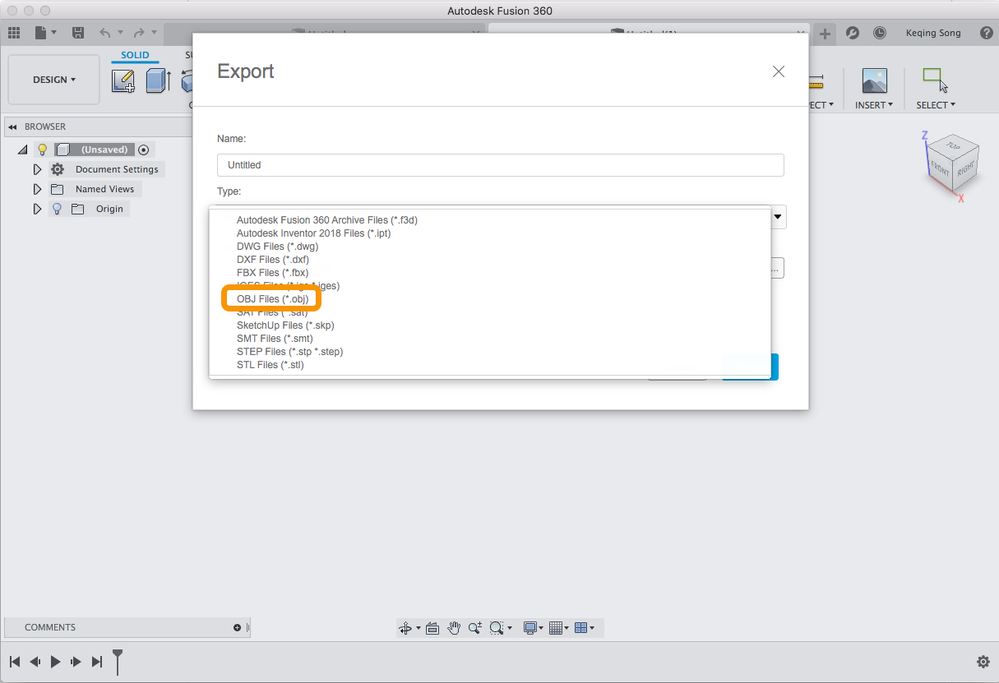The height and width of the screenshot is (683, 999).
Task: Expand the Origin node
Action: click(37, 209)
